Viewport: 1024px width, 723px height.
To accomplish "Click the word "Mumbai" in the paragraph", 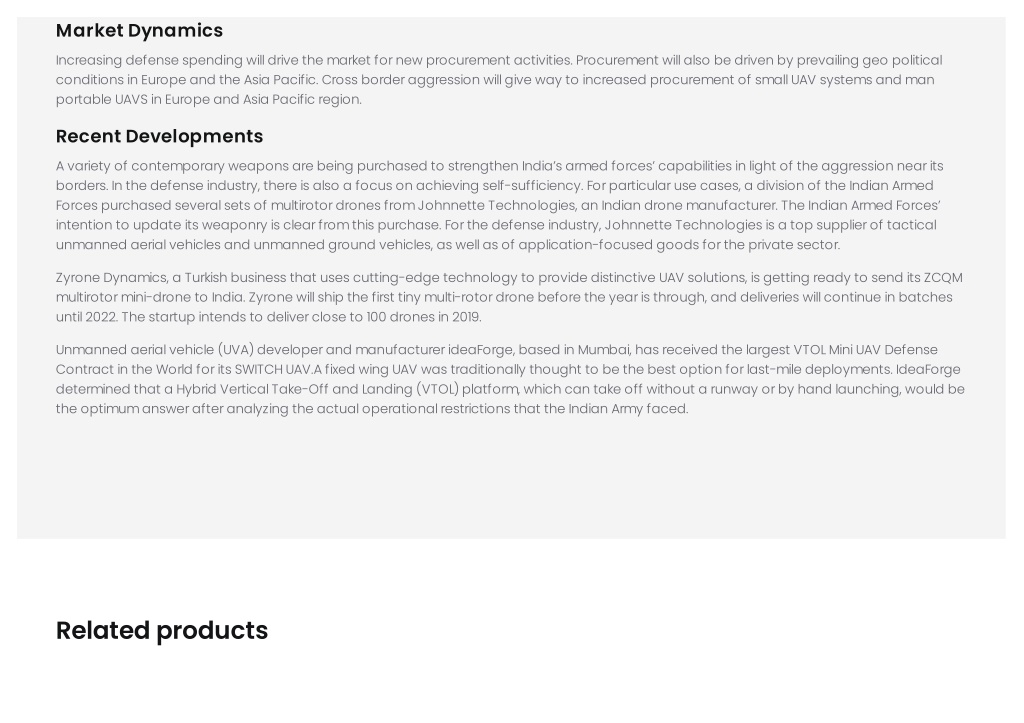I will pos(603,349).
